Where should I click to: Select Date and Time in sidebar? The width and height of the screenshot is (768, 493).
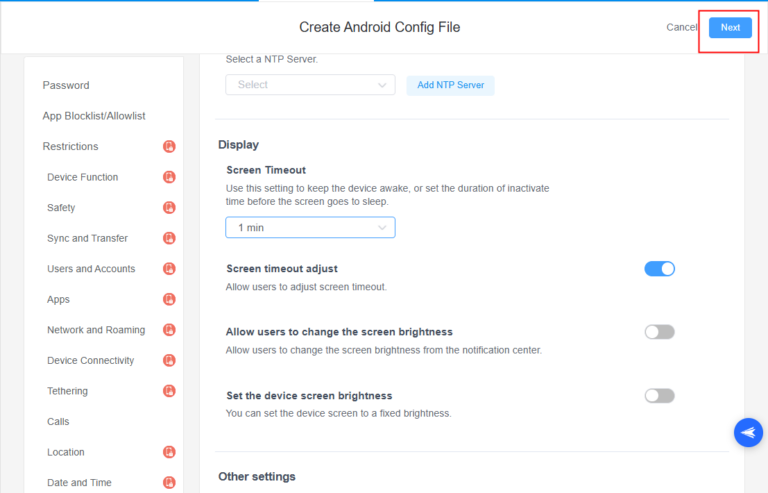[x=79, y=483]
